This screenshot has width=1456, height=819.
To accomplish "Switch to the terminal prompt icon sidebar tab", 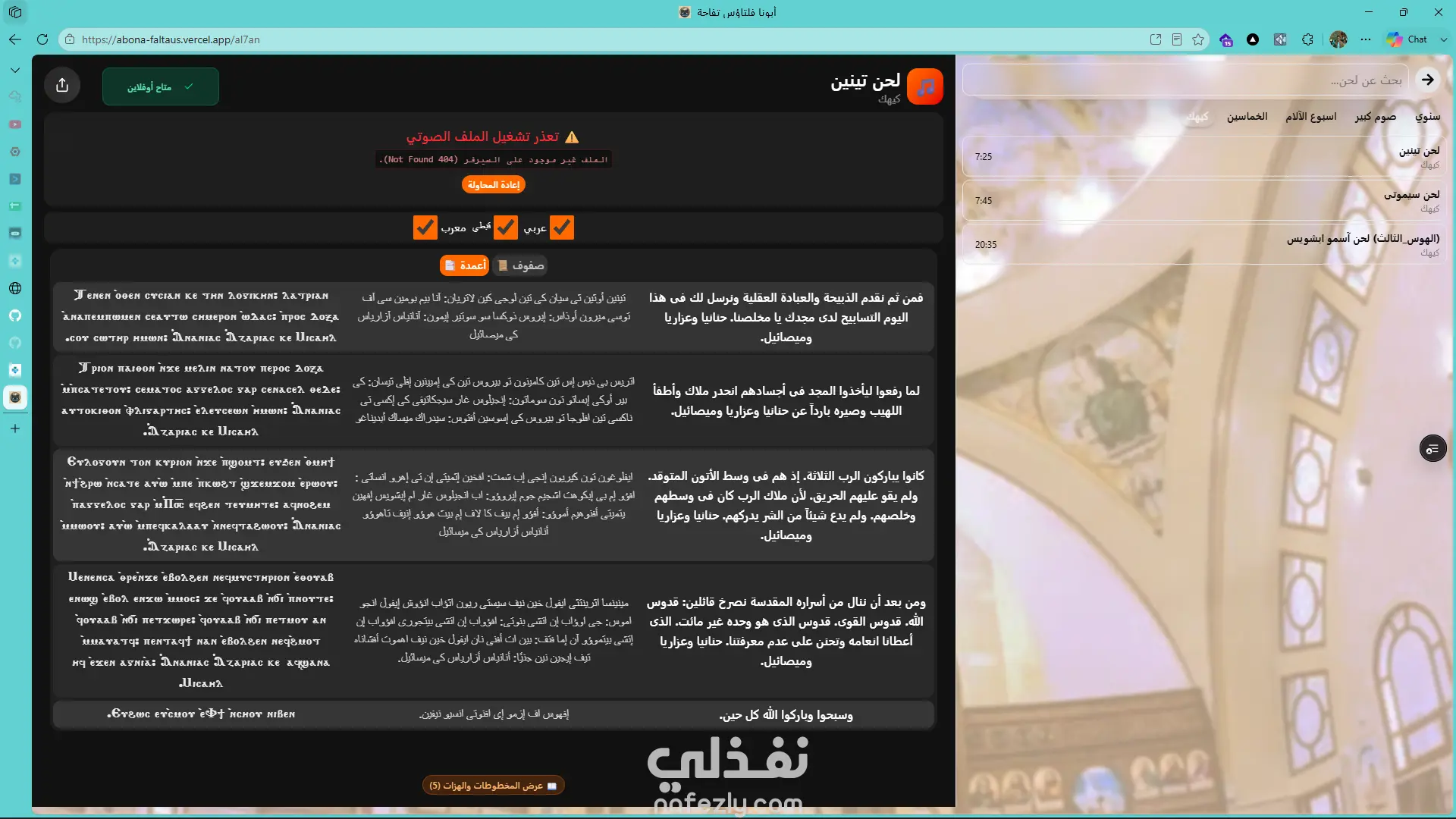I will [x=15, y=179].
